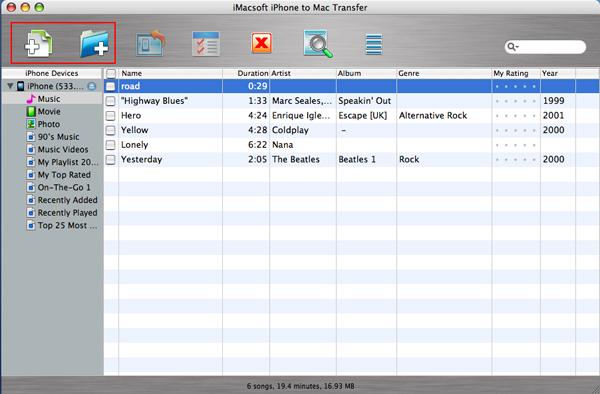Check the box for Hero
Image resolution: width=600 pixels, height=394 pixels.
110,116
